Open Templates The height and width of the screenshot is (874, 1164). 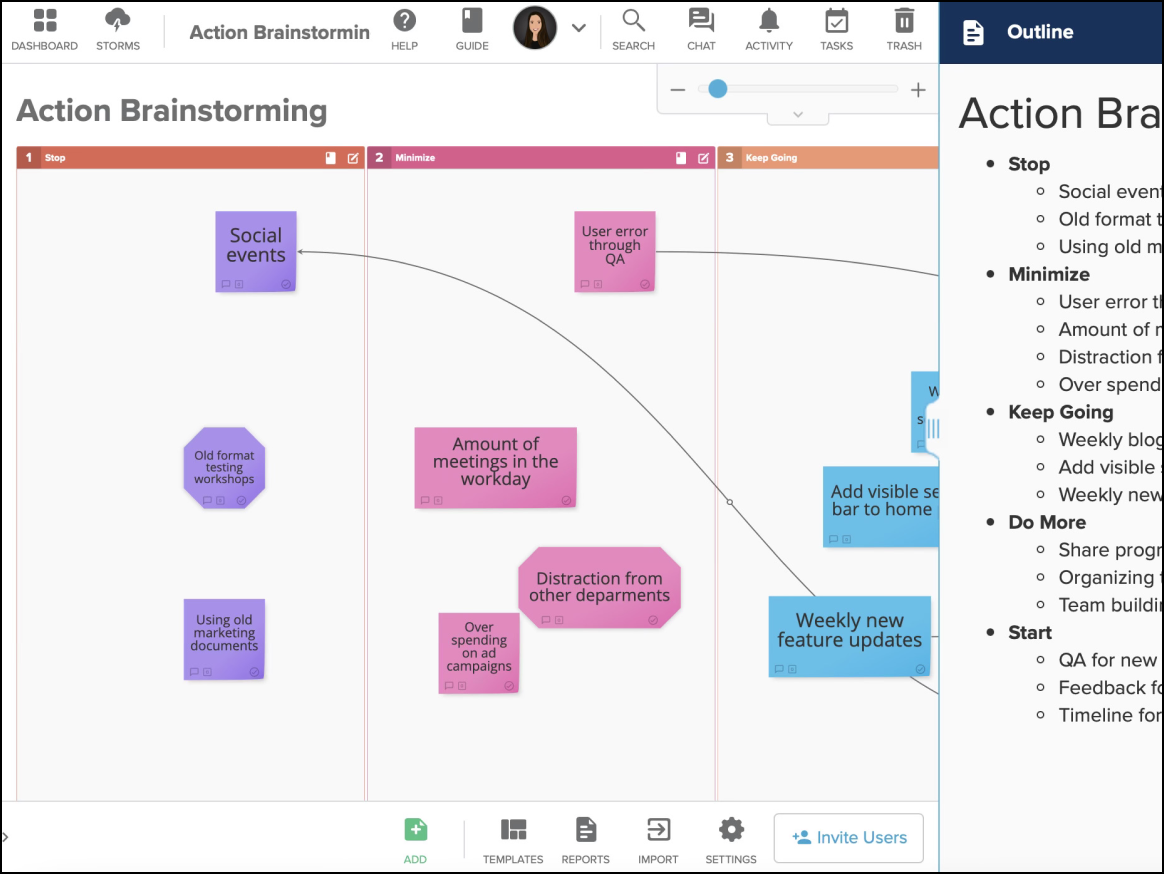click(513, 841)
